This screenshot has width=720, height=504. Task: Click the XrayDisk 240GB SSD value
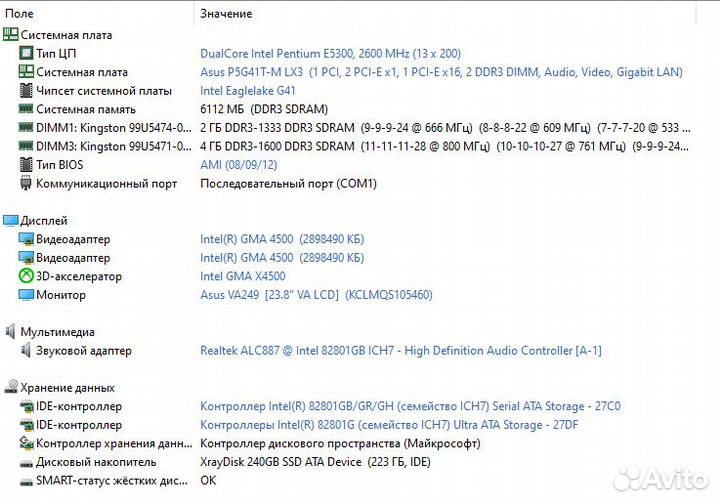[x=315, y=462]
